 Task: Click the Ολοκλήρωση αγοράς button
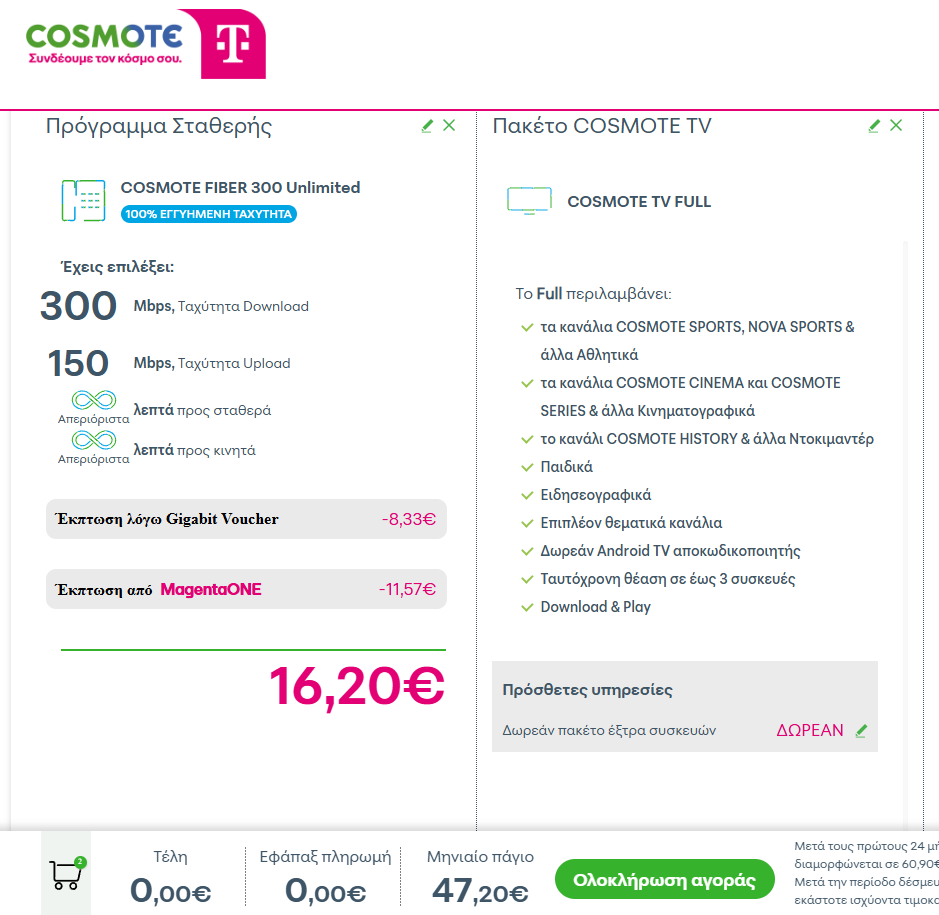[664, 881]
